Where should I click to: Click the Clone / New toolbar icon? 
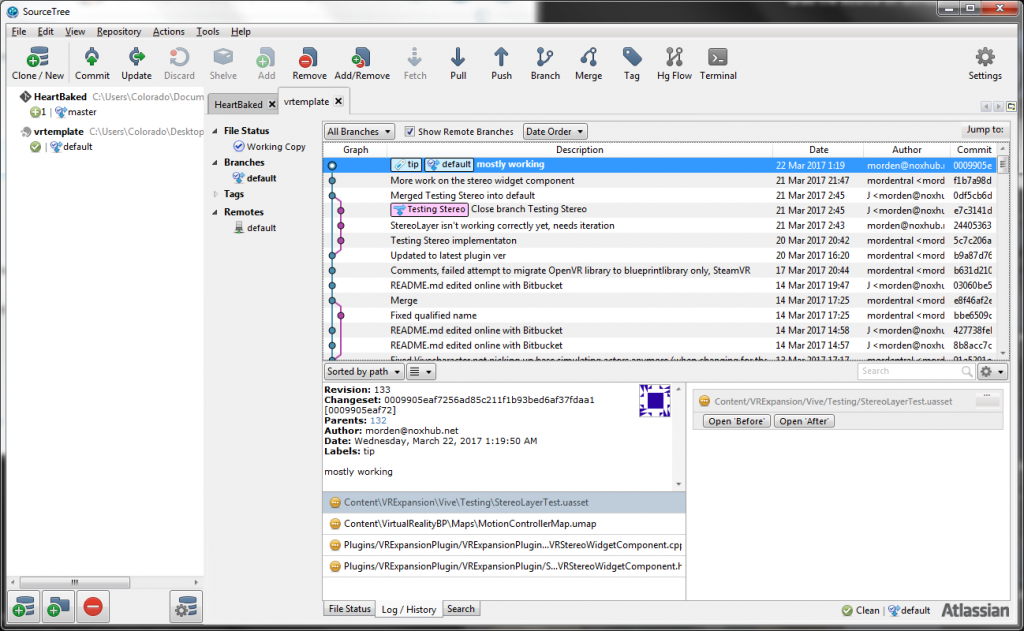point(37,63)
